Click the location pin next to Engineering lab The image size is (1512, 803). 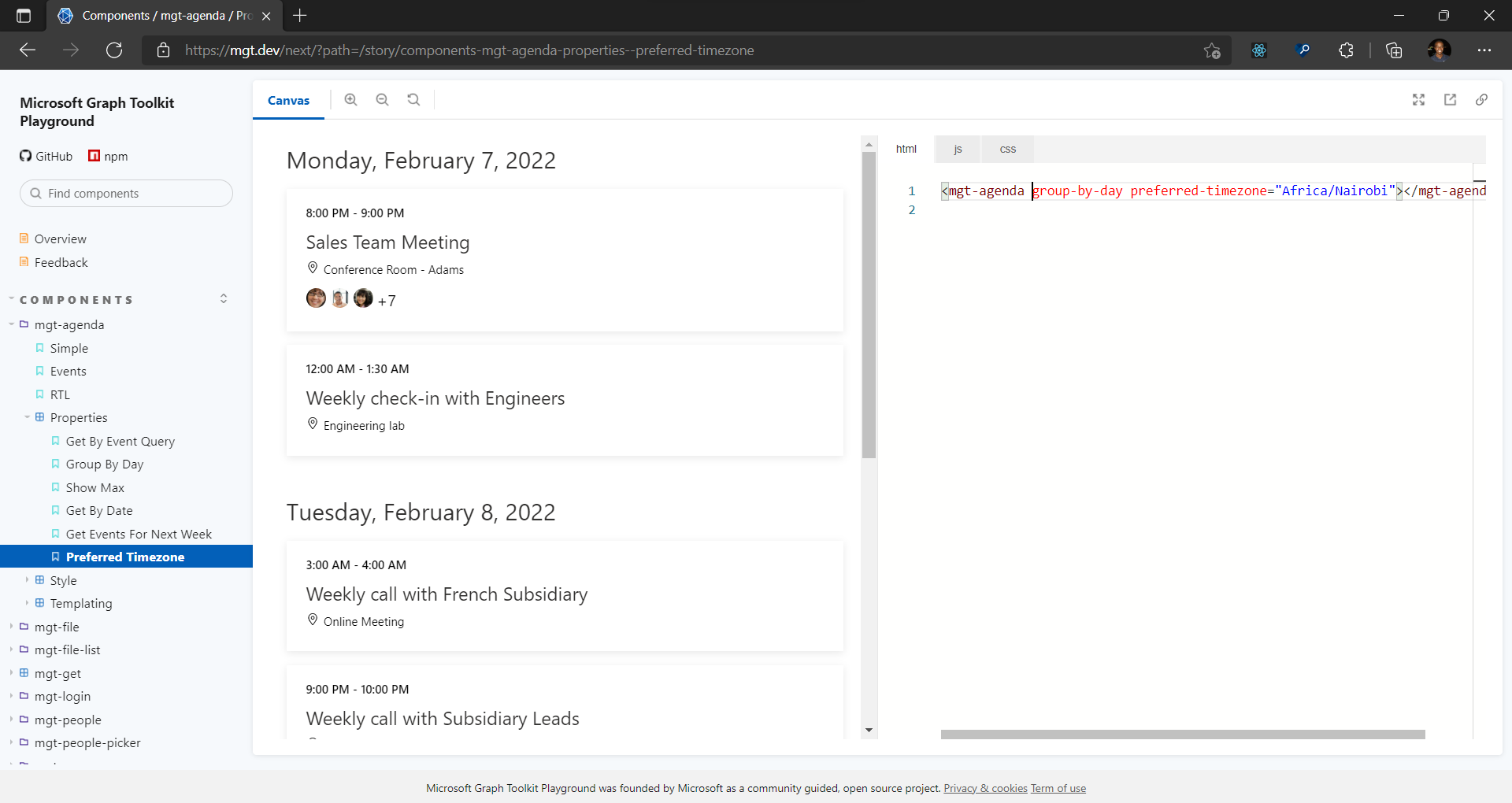[313, 424]
